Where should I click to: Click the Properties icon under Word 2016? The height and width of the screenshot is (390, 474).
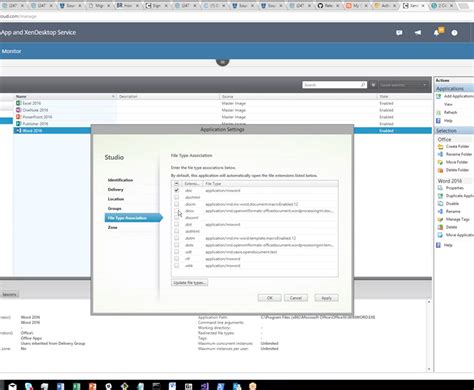tap(440, 188)
